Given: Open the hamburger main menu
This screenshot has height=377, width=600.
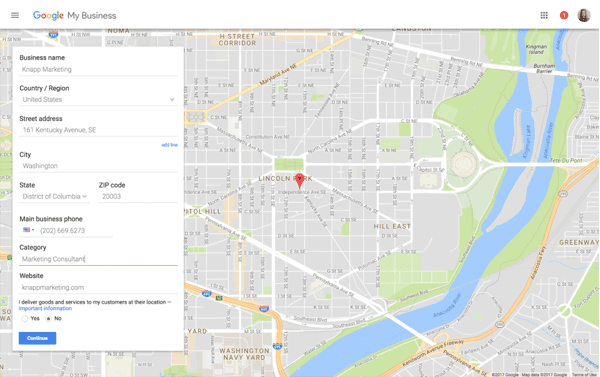Looking at the screenshot, I should pyautogui.click(x=15, y=15).
